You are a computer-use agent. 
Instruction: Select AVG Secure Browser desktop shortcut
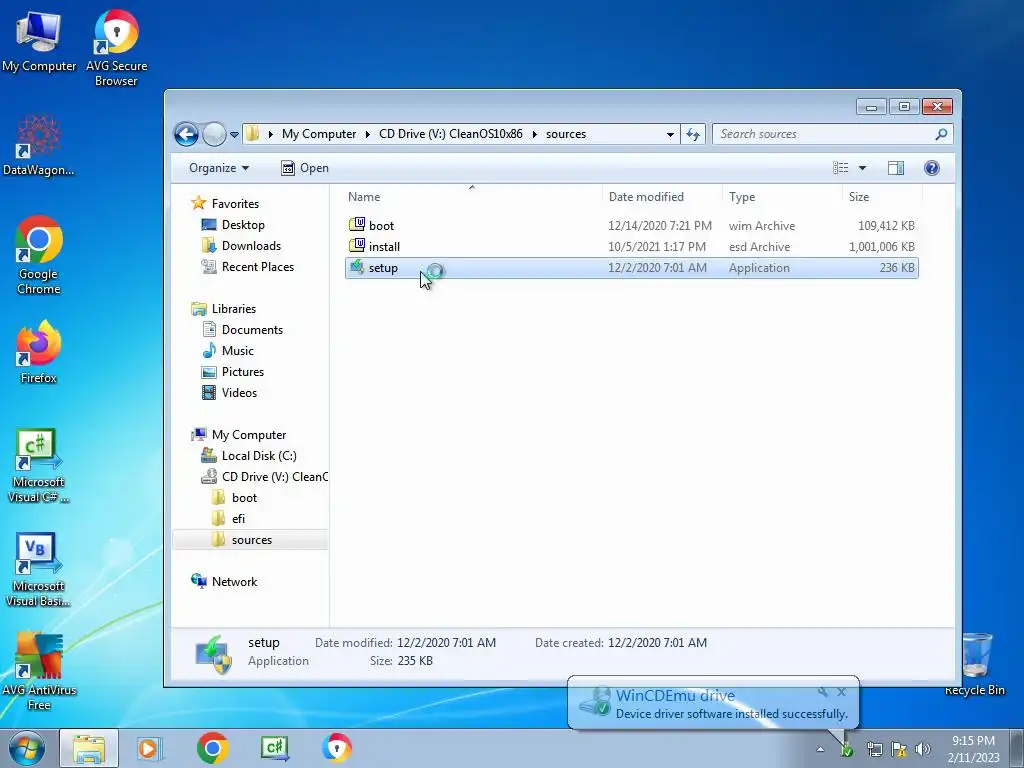[x=116, y=48]
